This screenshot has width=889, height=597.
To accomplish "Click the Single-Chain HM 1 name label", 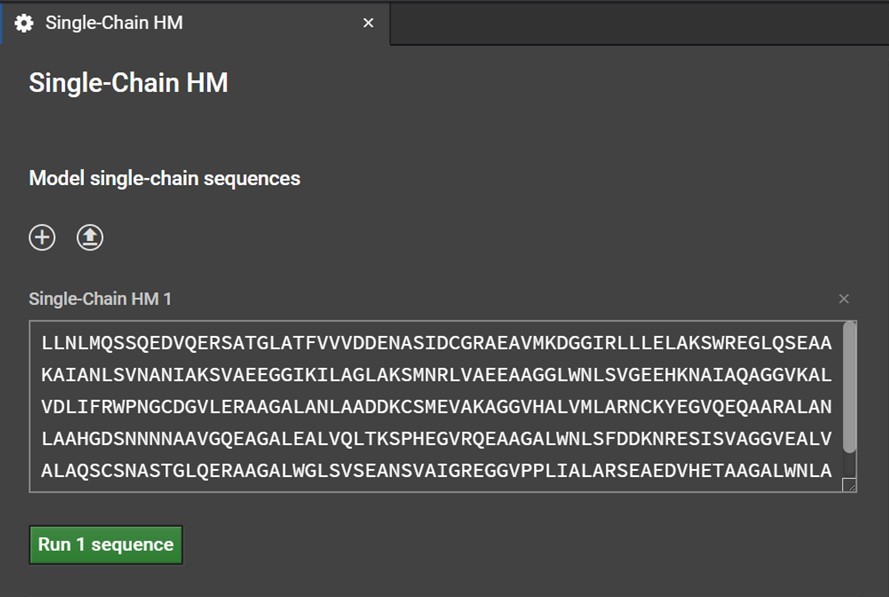I will pyautogui.click(x=100, y=299).
